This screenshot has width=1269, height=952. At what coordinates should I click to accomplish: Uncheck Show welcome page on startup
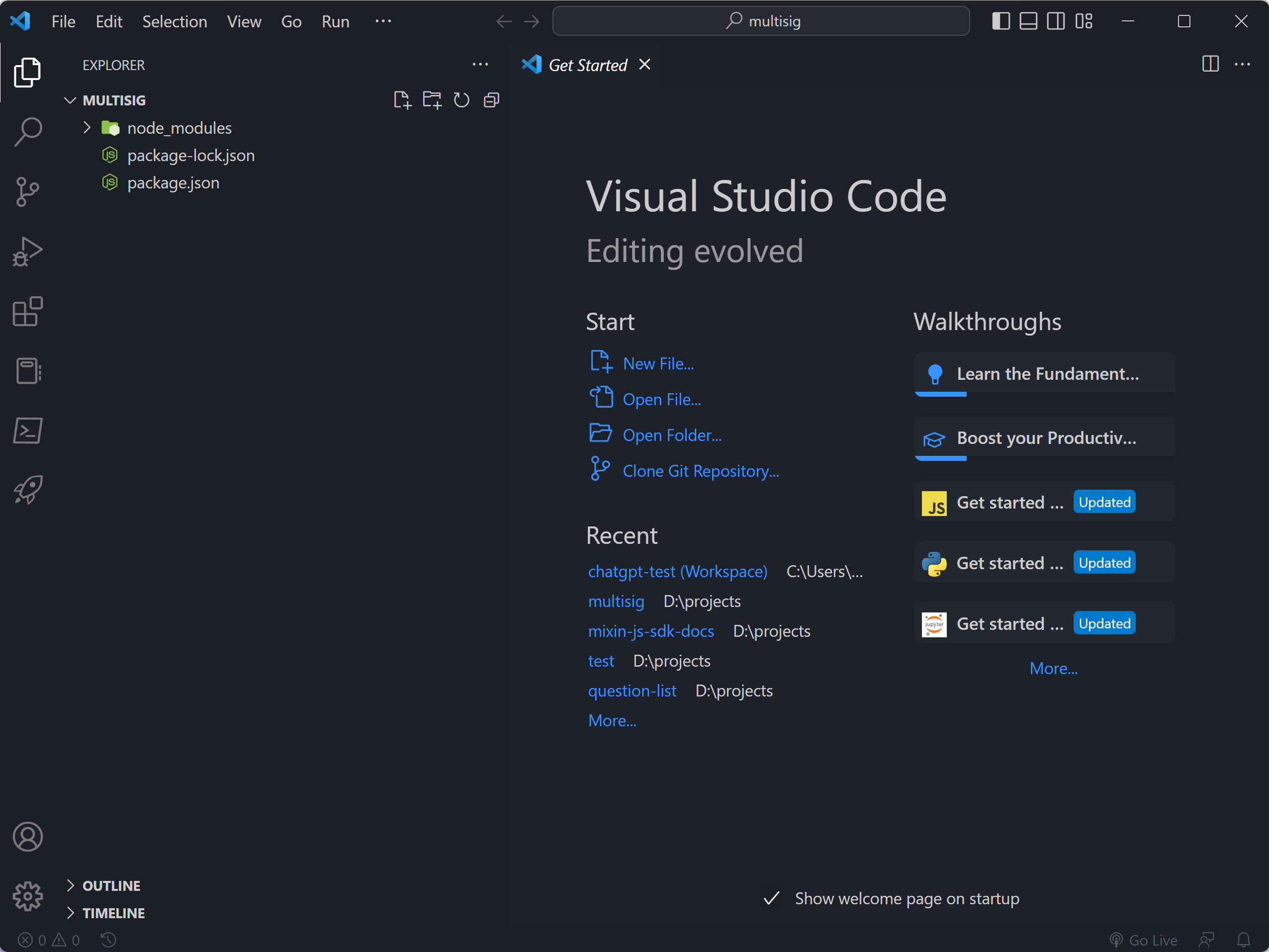click(772, 898)
